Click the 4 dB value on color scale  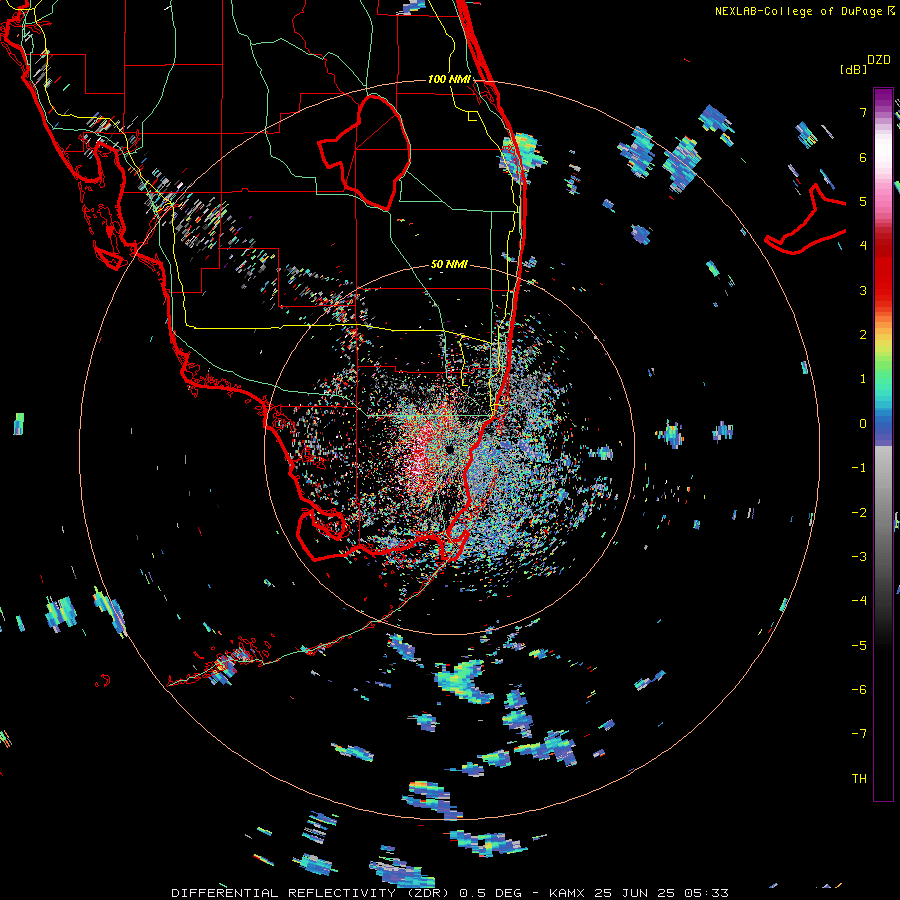click(863, 246)
